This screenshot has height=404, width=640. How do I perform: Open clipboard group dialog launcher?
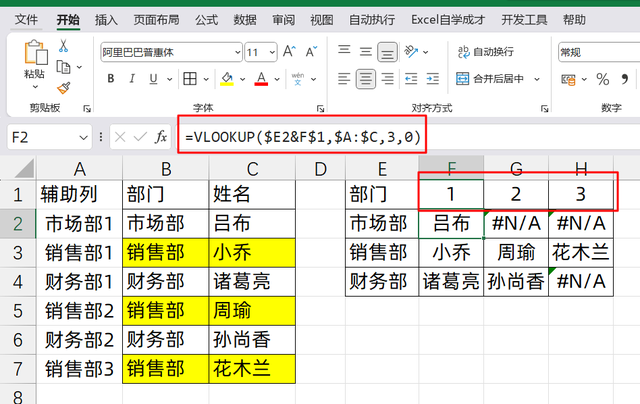tap(87, 109)
